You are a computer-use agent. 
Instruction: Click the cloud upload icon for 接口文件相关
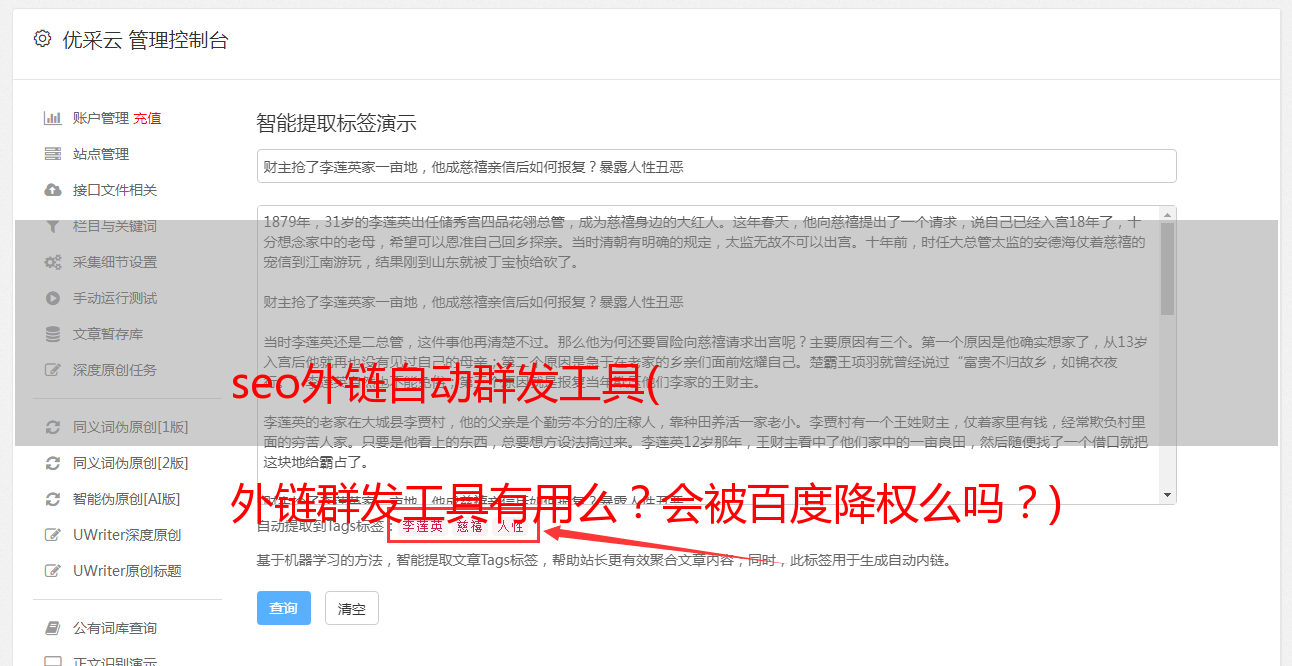[x=53, y=190]
